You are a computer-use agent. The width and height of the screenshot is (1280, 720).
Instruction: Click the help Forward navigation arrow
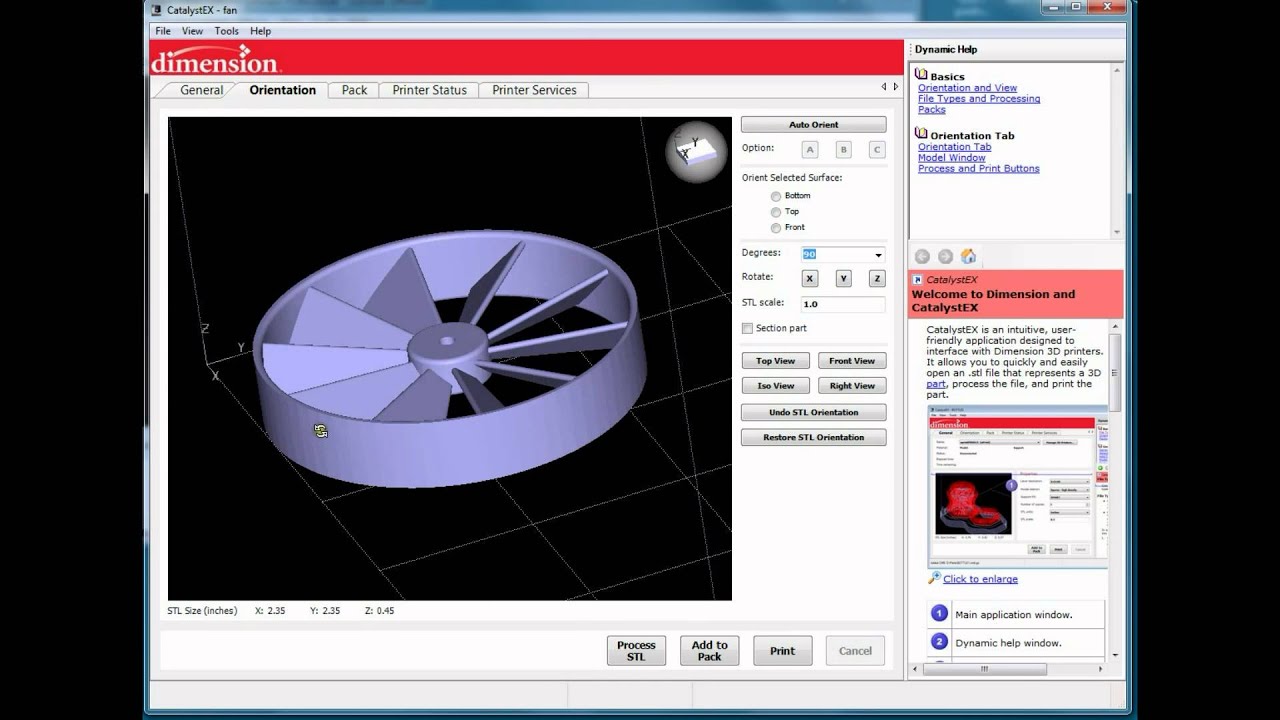click(x=945, y=257)
